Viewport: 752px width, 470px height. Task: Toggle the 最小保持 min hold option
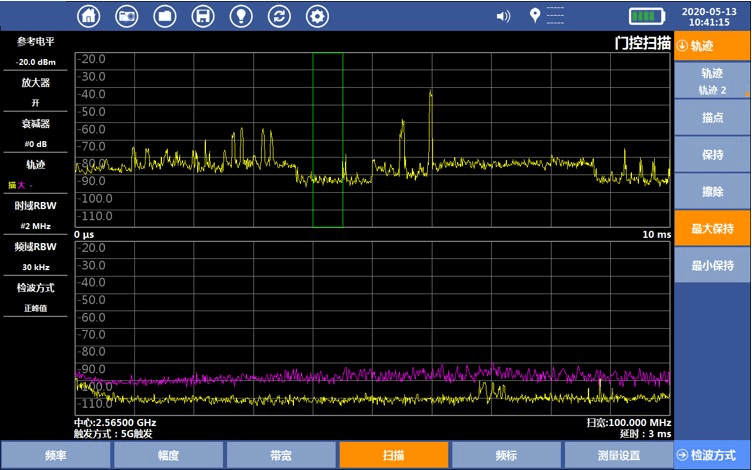pos(712,265)
